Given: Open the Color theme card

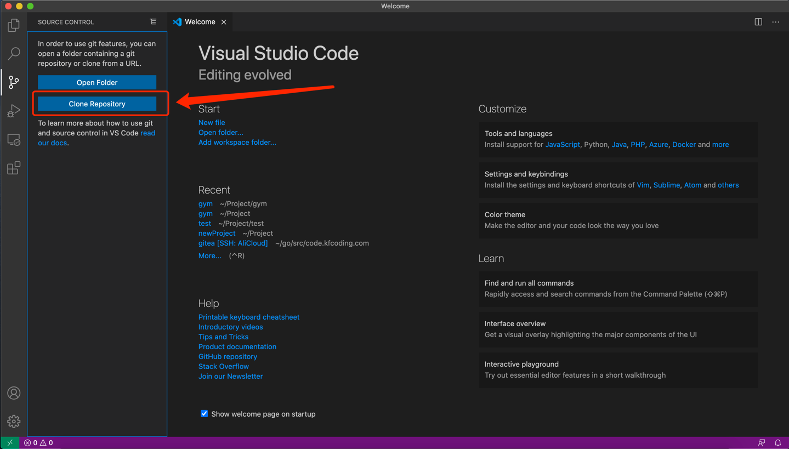Looking at the screenshot, I should [x=618, y=220].
